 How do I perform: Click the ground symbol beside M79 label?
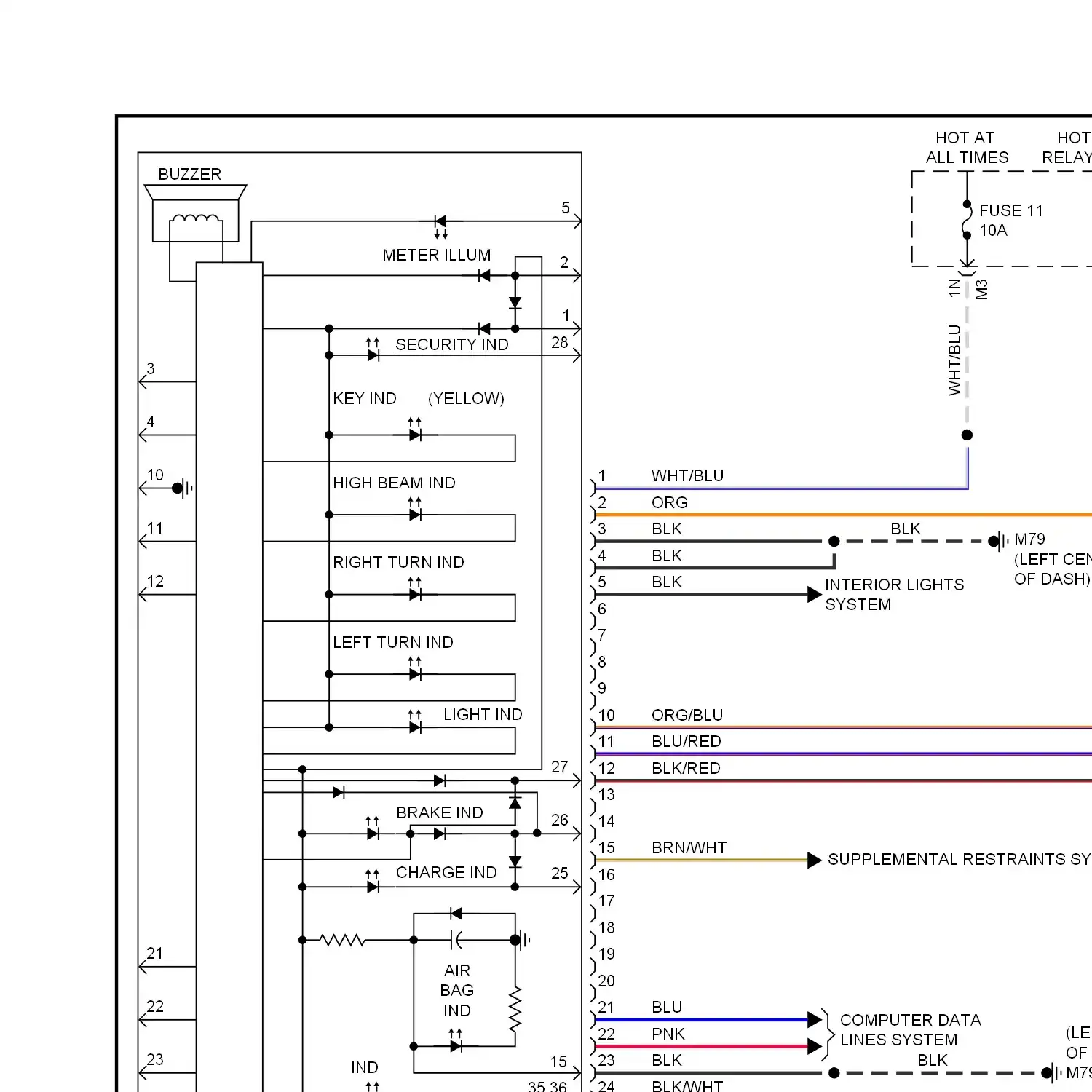[x=999, y=541]
